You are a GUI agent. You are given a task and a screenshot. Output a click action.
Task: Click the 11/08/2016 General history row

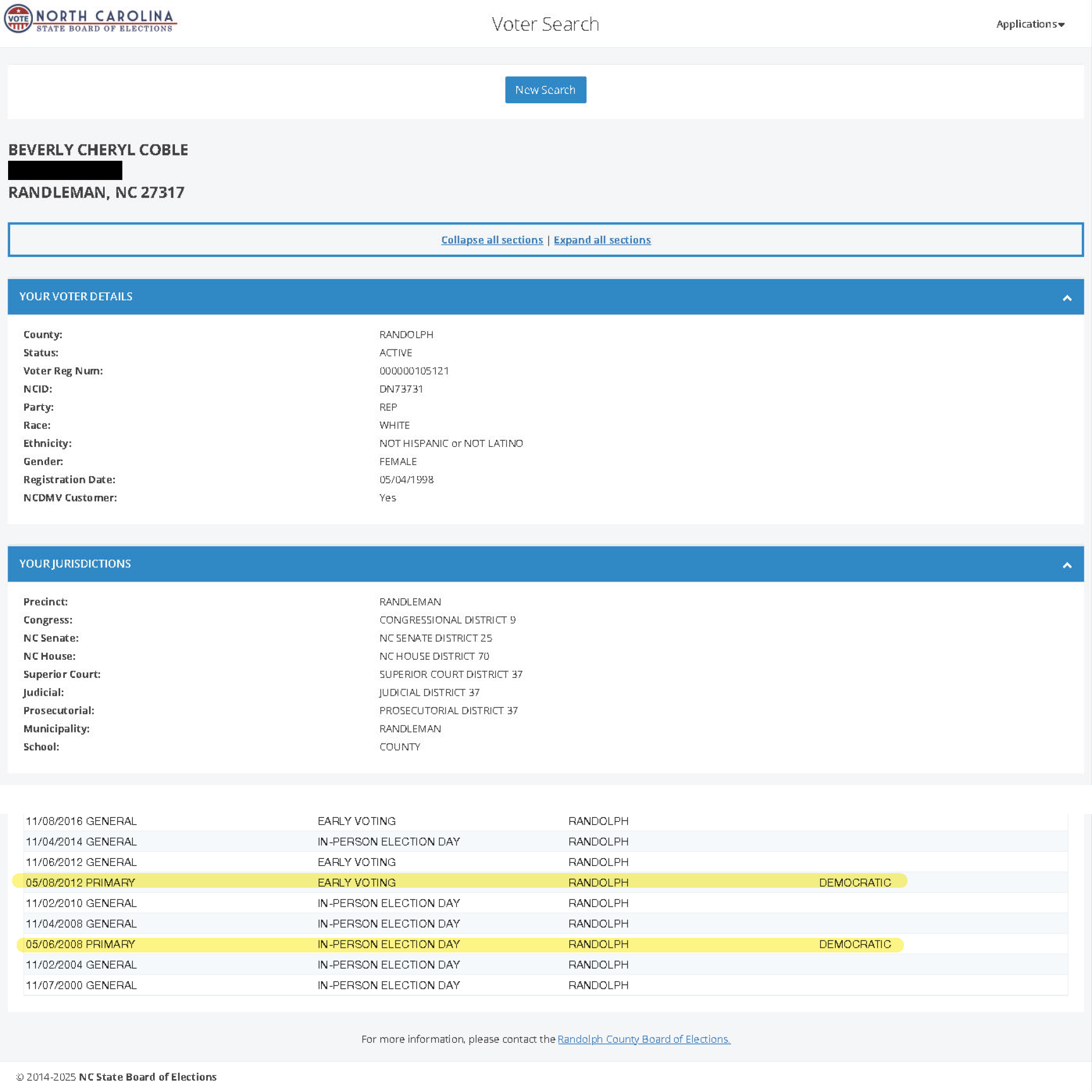pos(81,821)
